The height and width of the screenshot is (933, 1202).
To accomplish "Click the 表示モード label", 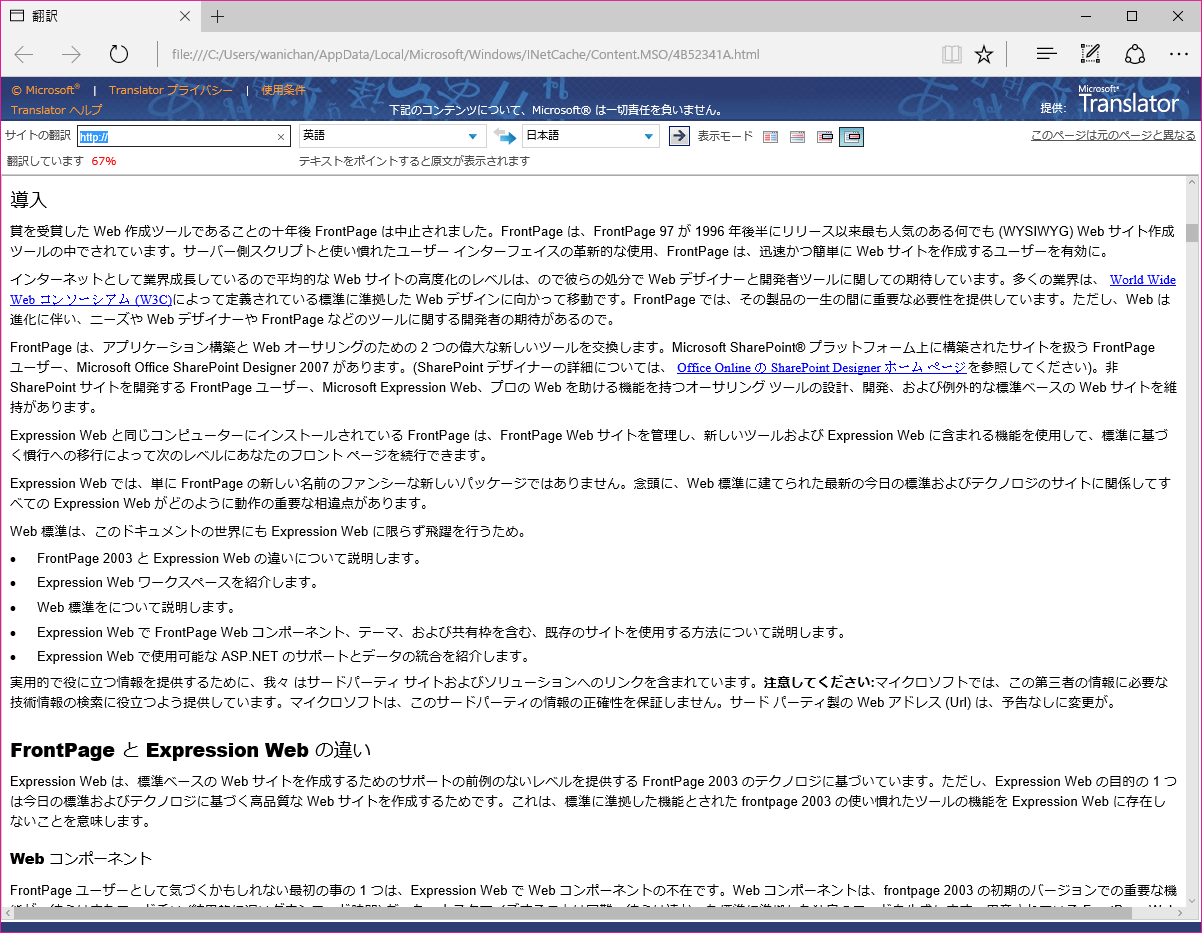I will (725, 137).
